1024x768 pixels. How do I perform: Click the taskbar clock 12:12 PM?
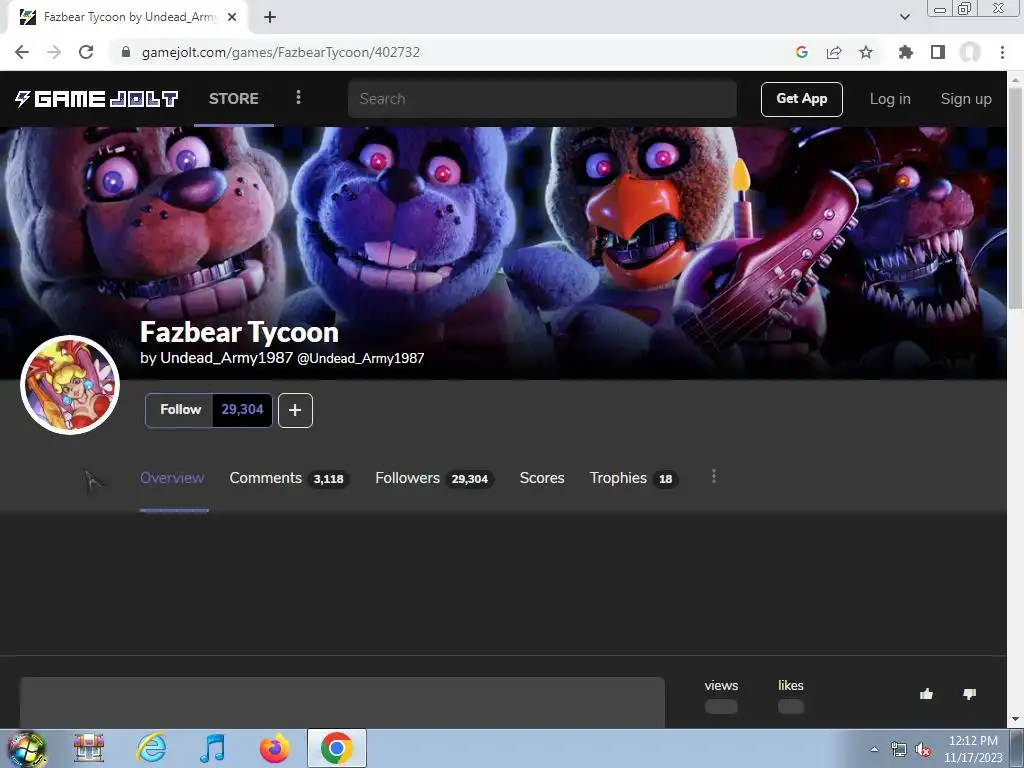pos(973,749)
